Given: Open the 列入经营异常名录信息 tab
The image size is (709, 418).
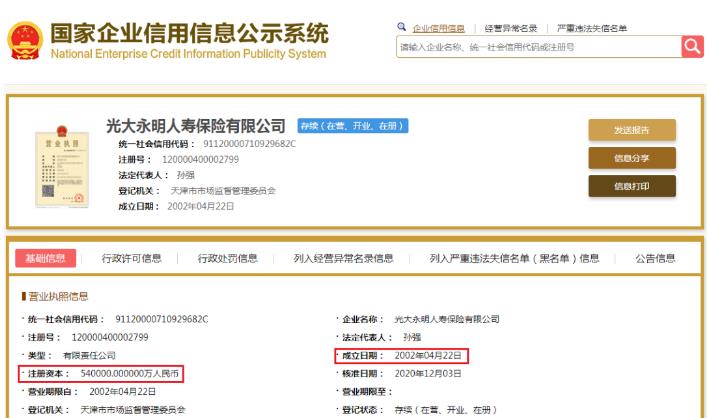Looking at the screenshot, I should pos(343,258).
